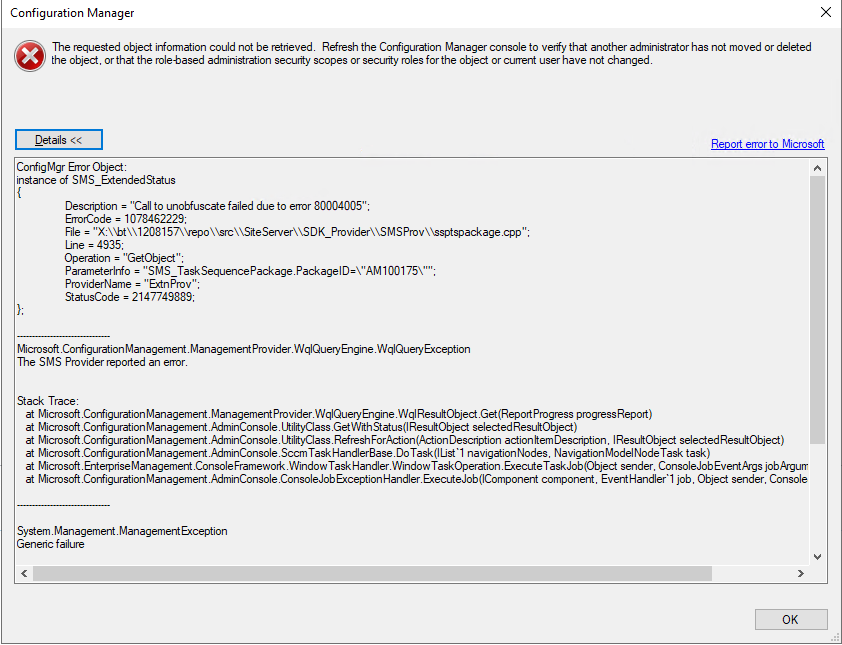Click the horizontal scrollbar left arrow
842x645 pixels.
coord(23,572)
